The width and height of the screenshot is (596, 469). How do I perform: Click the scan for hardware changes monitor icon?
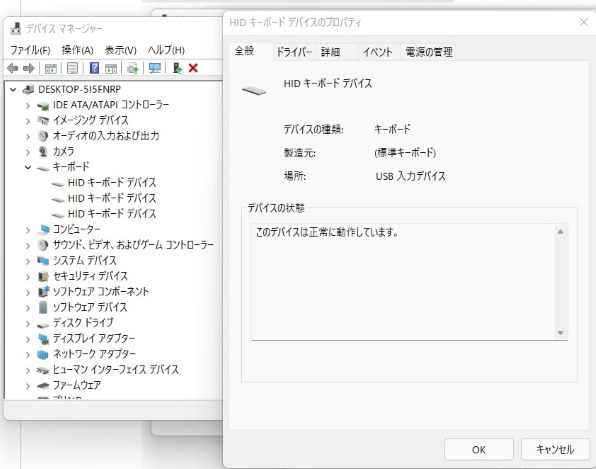pos(155,68)
